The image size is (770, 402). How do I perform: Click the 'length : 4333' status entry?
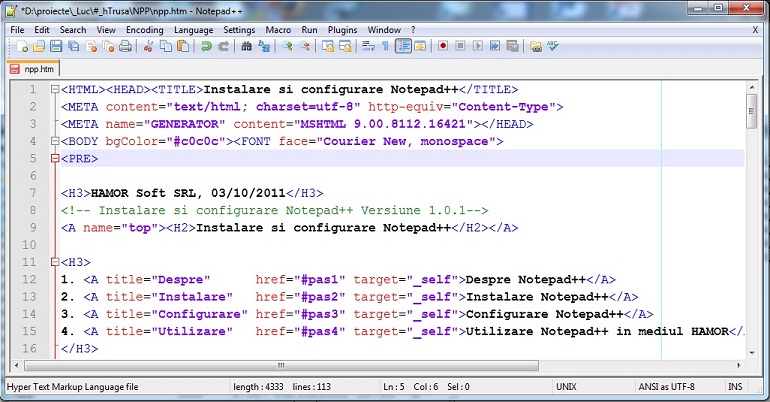click(258, 387)
